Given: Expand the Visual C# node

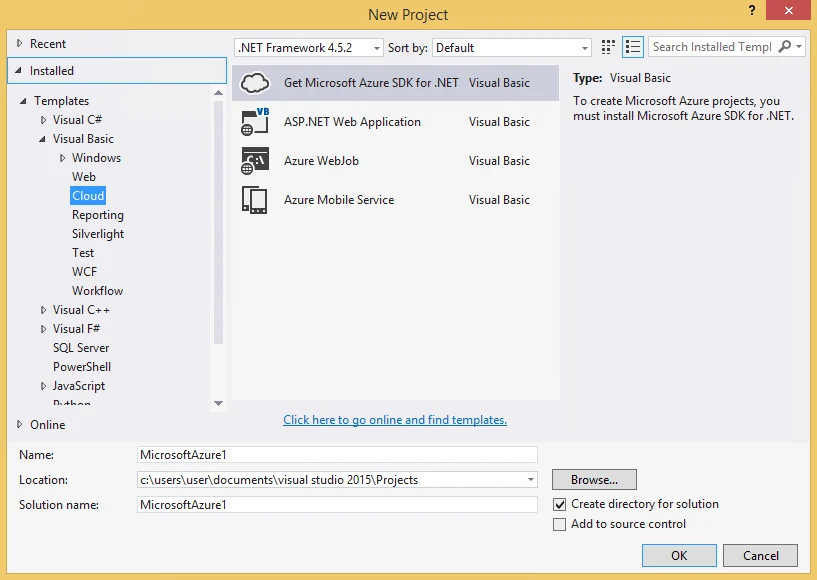Looking at the screenshot, I should pos(43,120).
